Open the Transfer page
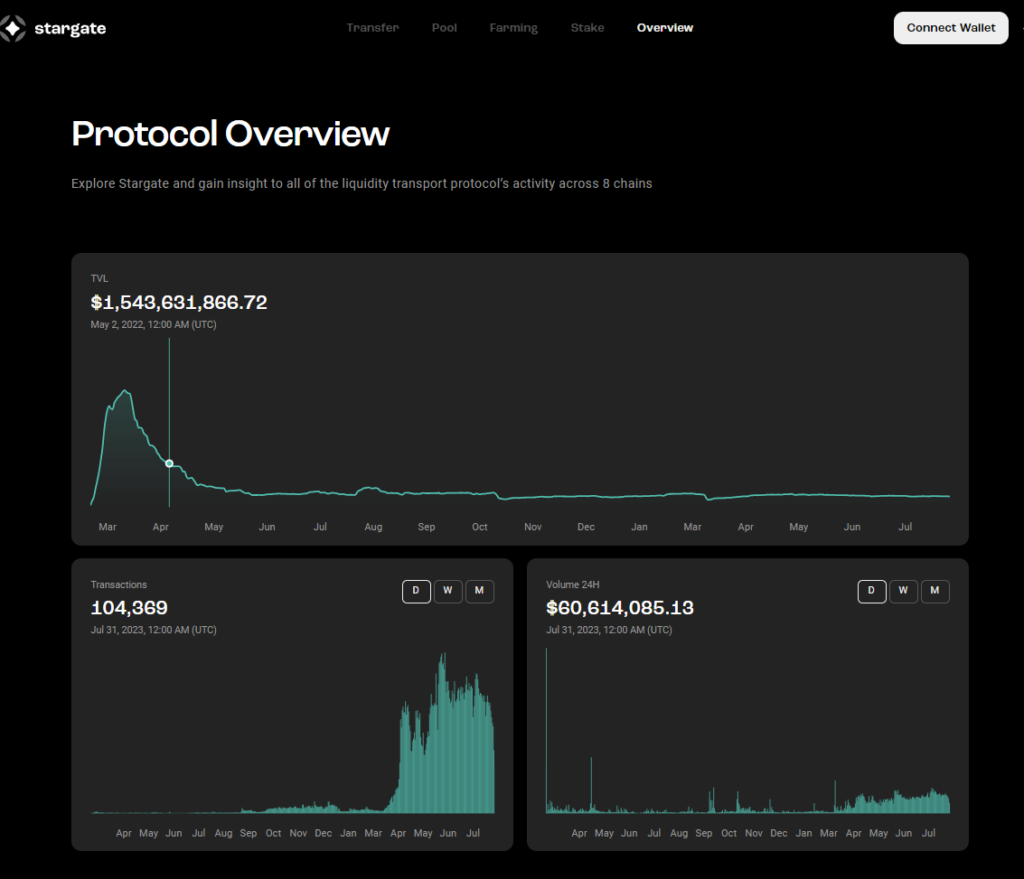Viewport: 1024px width, 879px height. click(372, 28)
